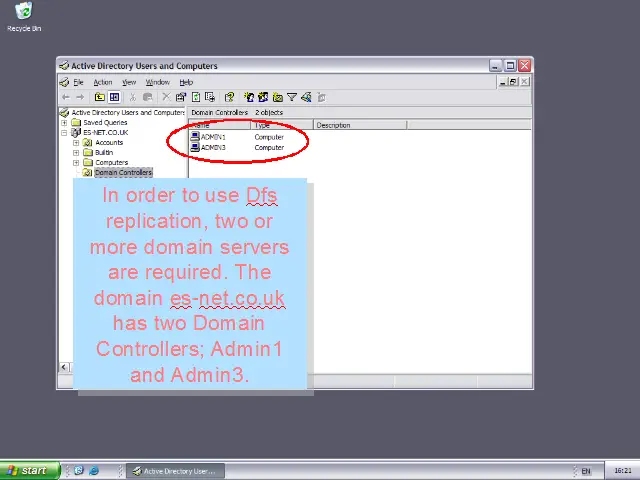
Task: Click the window title bar icon
Action: click(64, 66)
